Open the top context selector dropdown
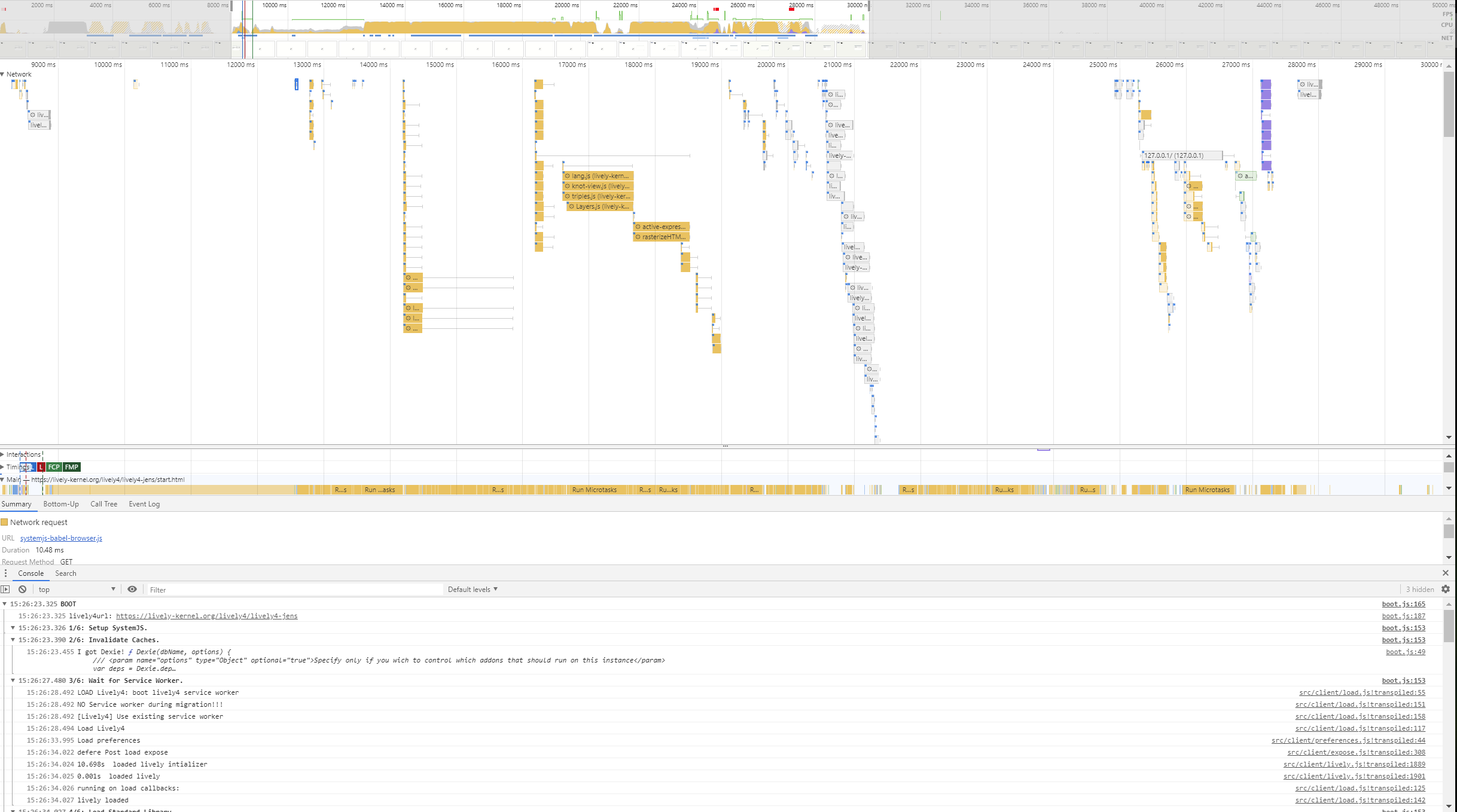Image resolution: width=1457 pixels, height=812 pixels. (77, 590)
